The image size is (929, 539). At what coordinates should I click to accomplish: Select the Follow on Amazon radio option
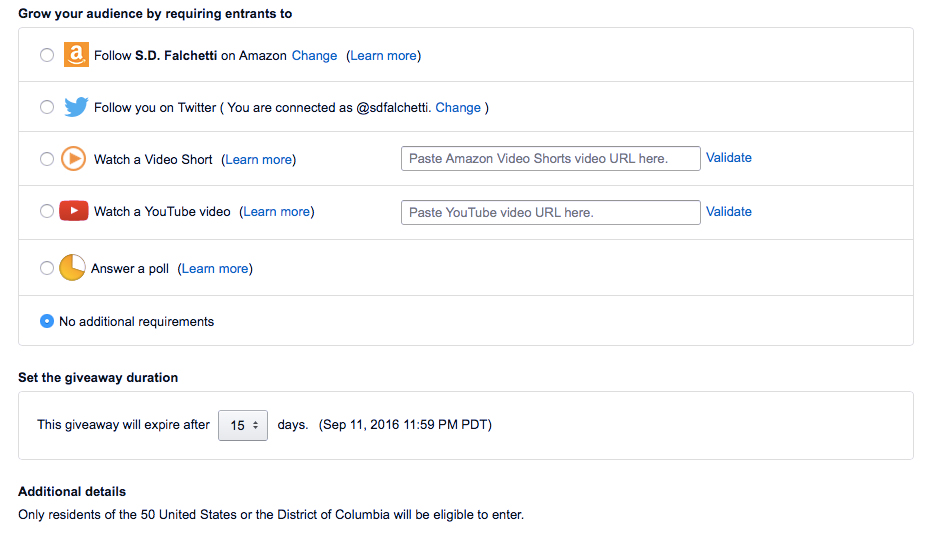47,55
